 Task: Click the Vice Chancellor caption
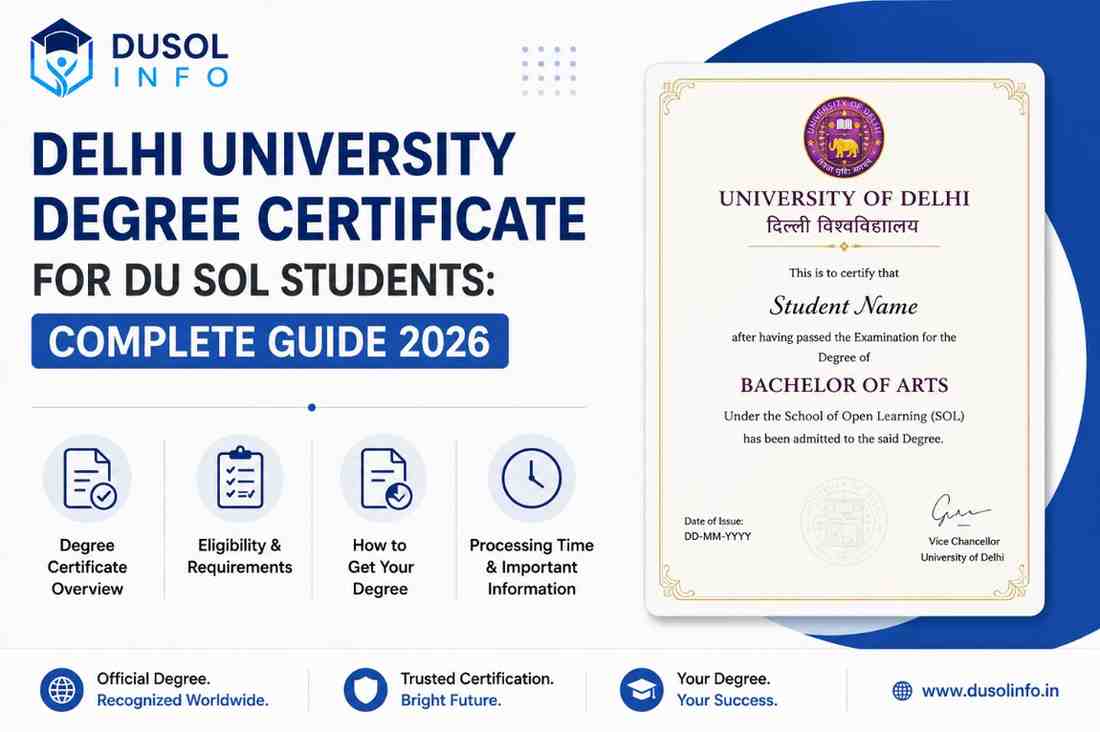point(964,541)
